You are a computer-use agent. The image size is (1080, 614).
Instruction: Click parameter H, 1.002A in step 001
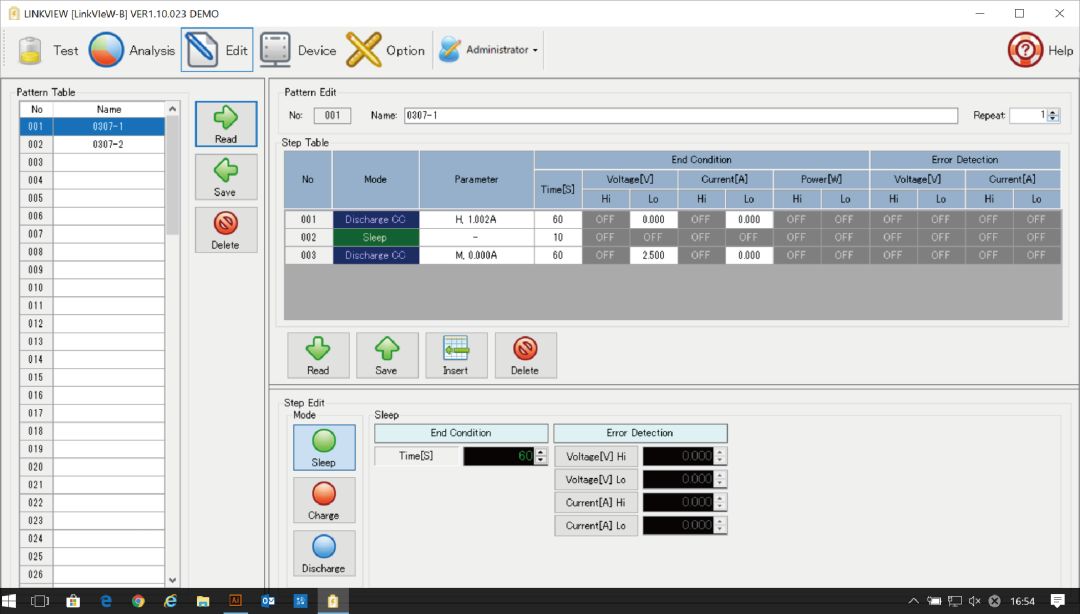(x=476, y=220)
